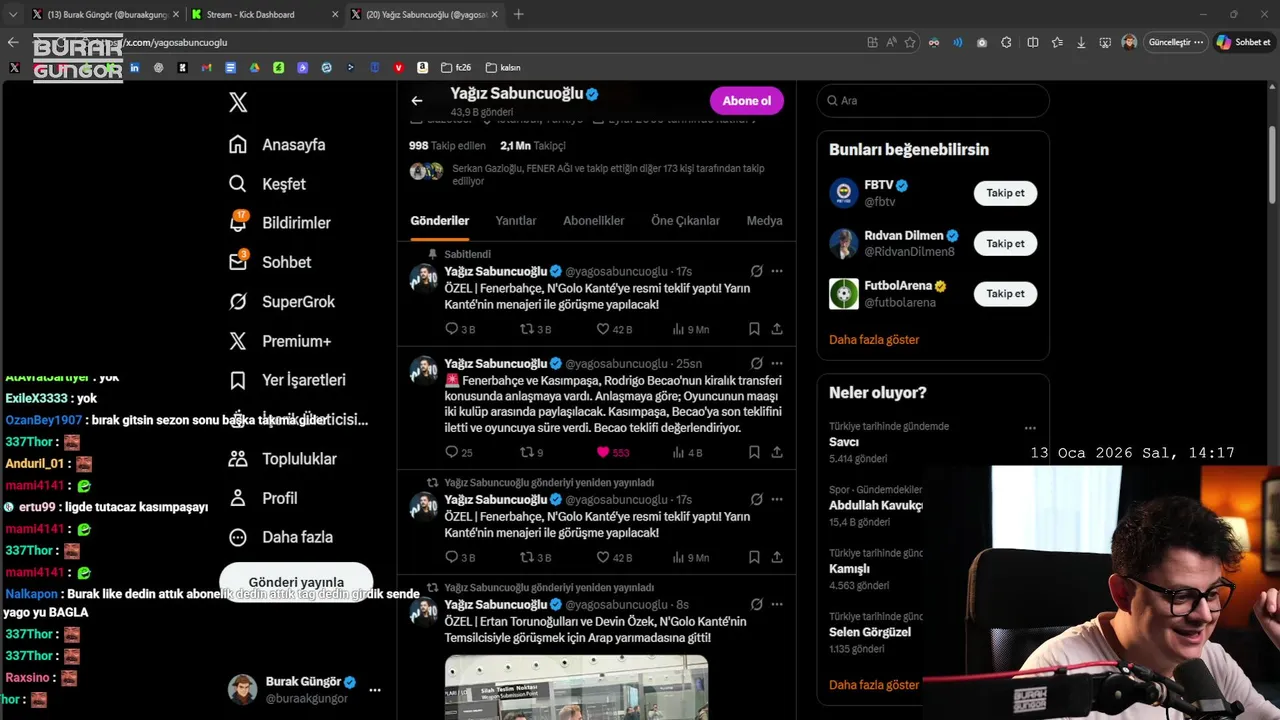Switch to Gönderiler tab
1280x720 pixels.
click(x=440, y=220)
